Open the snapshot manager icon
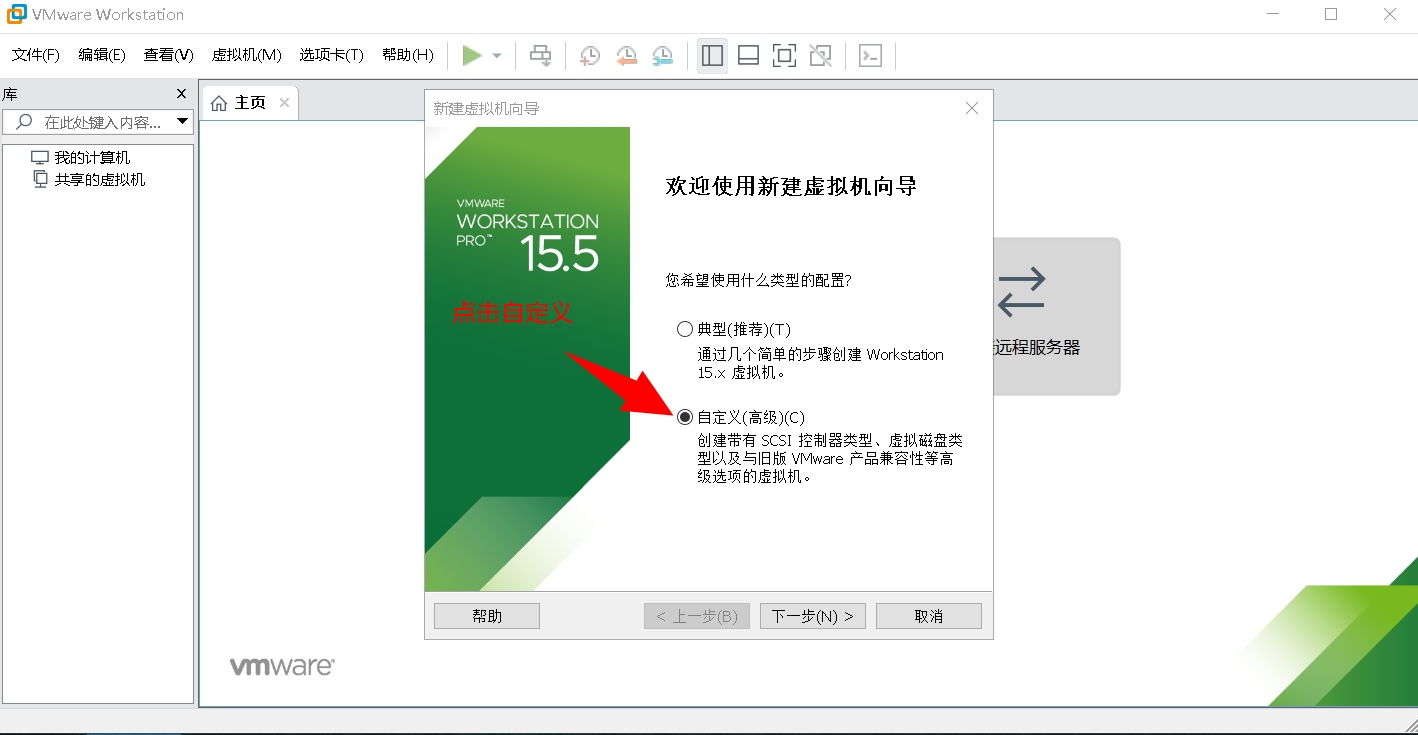The image size is (1418, 735). click(x=662, y=56)
